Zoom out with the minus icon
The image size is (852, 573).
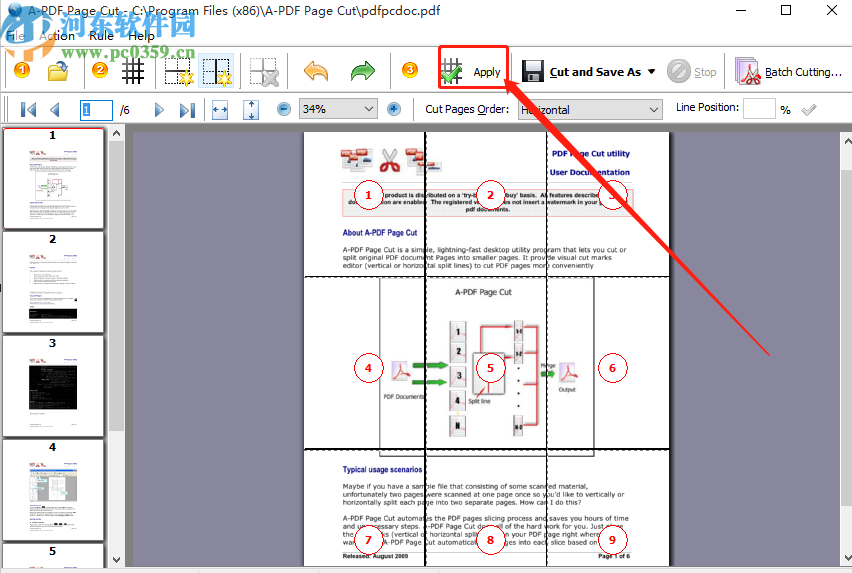284,109
